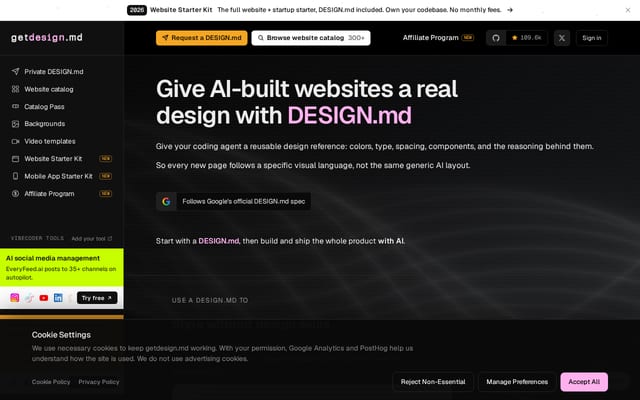Click the Try free button
This screenshot has height=400, width=640.
tap(97, 298)
